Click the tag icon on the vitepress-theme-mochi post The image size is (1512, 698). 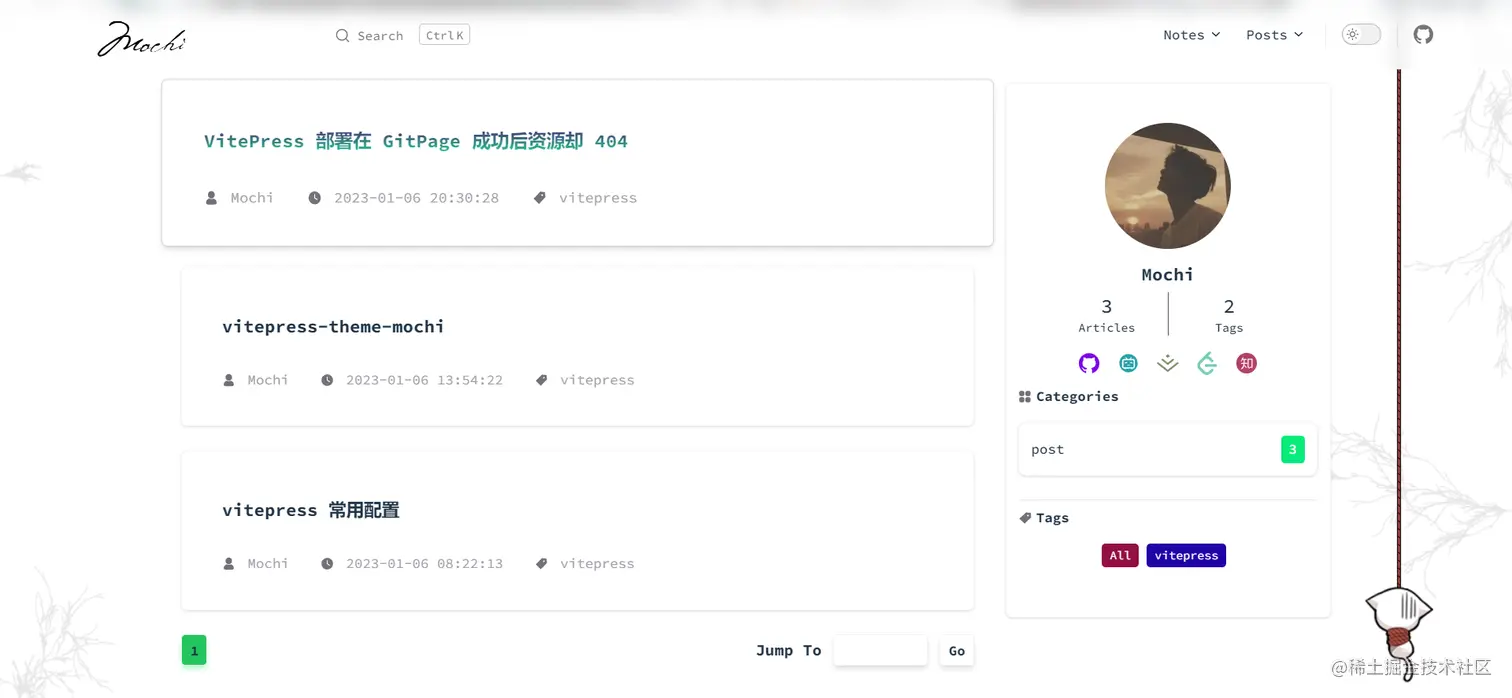coord(542,380)
